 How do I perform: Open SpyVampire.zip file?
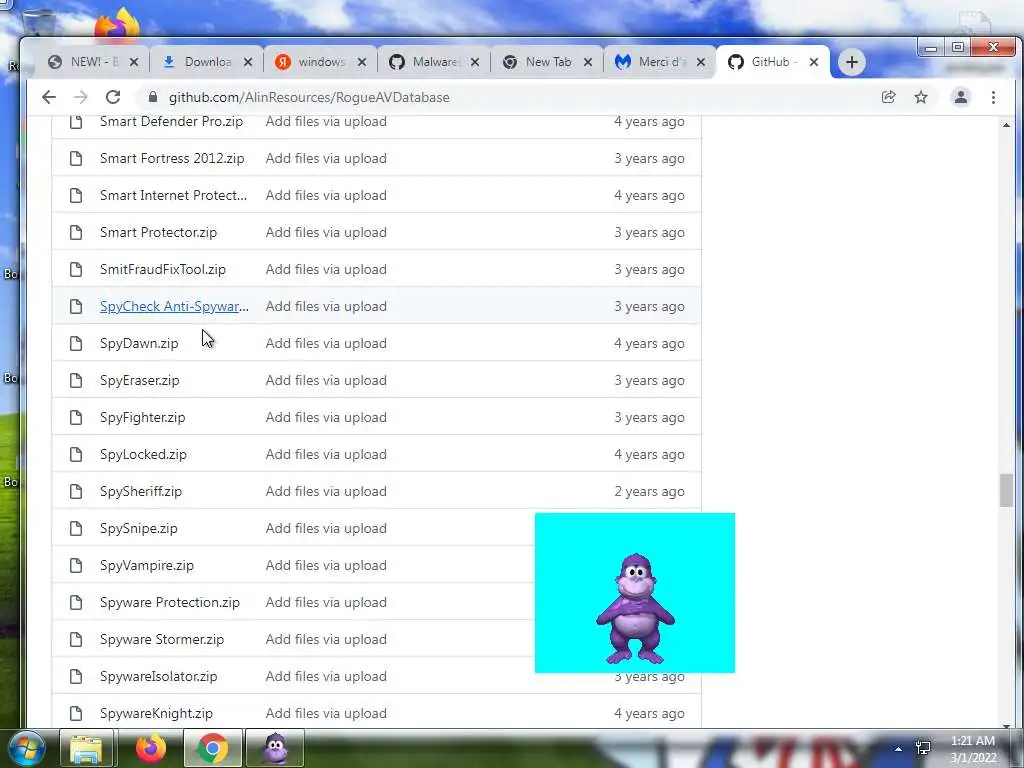tap(147, 566)
